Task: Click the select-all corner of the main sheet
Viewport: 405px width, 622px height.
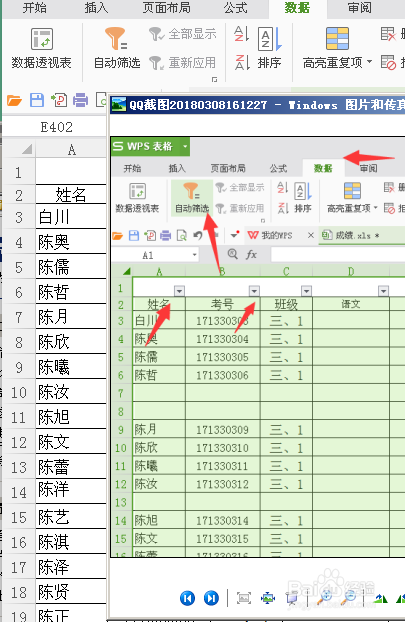Action: 27,150
